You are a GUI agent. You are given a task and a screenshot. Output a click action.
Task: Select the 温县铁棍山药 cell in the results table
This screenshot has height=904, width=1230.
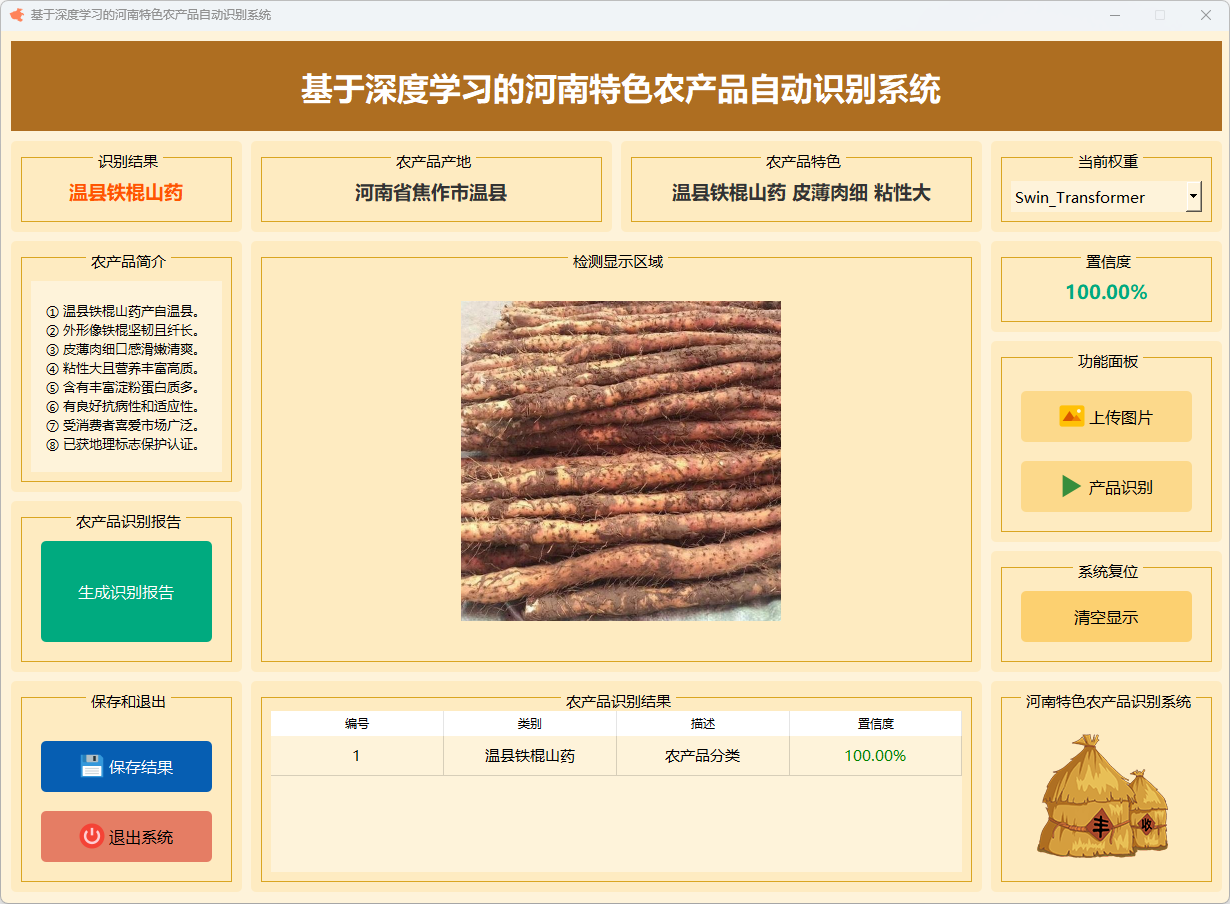530,756
